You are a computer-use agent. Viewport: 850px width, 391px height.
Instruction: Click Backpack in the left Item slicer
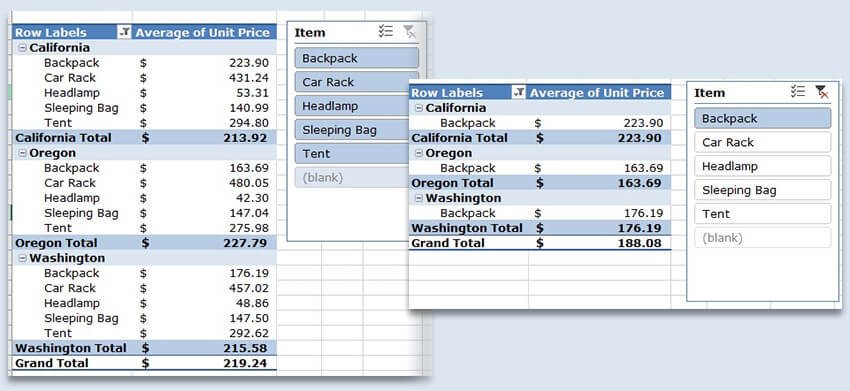(357, 58)
